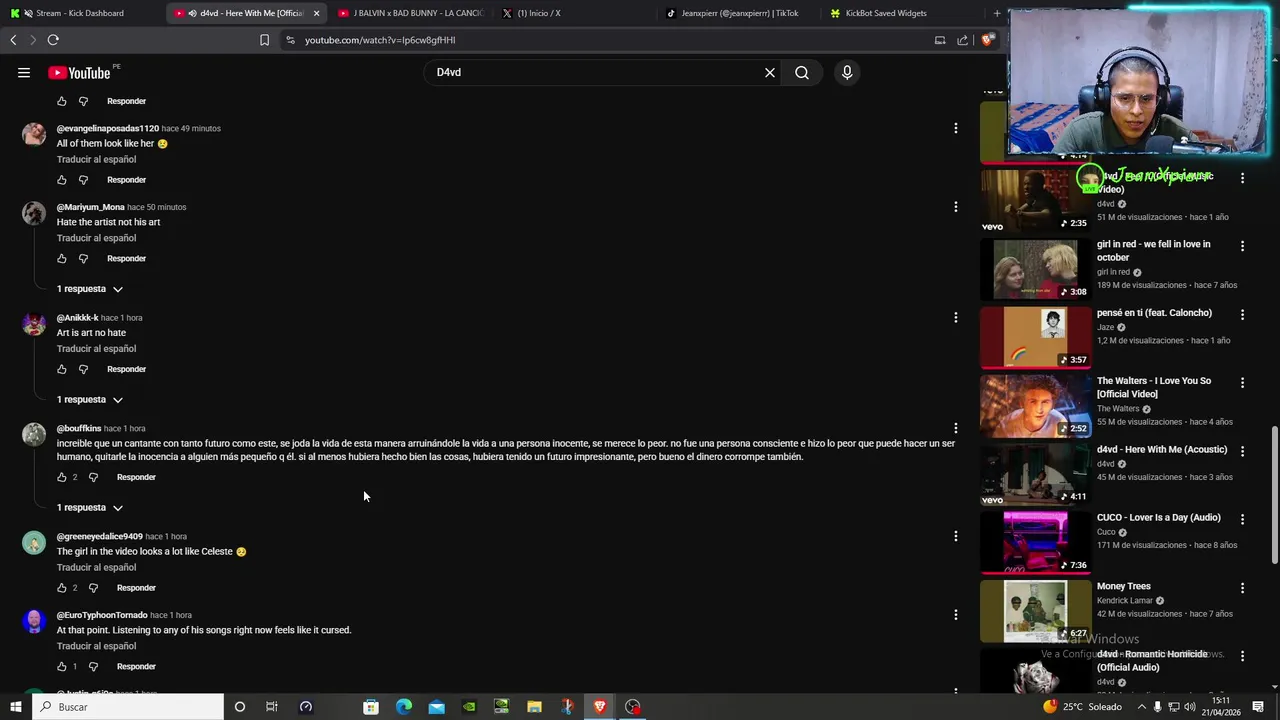Open Windows notification center icon
Image resolution: width=1280 pixels, height=720 pixels.
[x=1258, y=707]
